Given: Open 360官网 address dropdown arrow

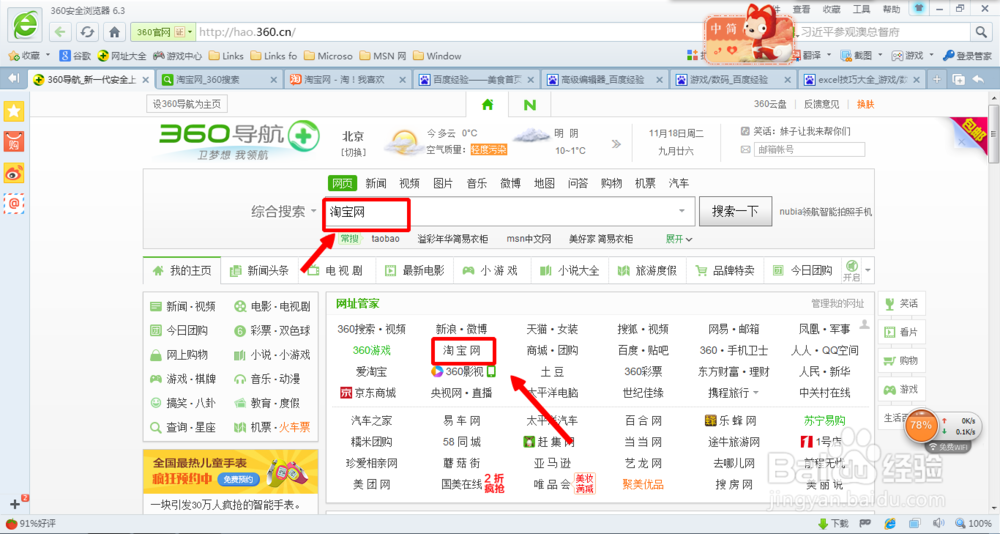Looking at the screenshot, I should (189, 32).
